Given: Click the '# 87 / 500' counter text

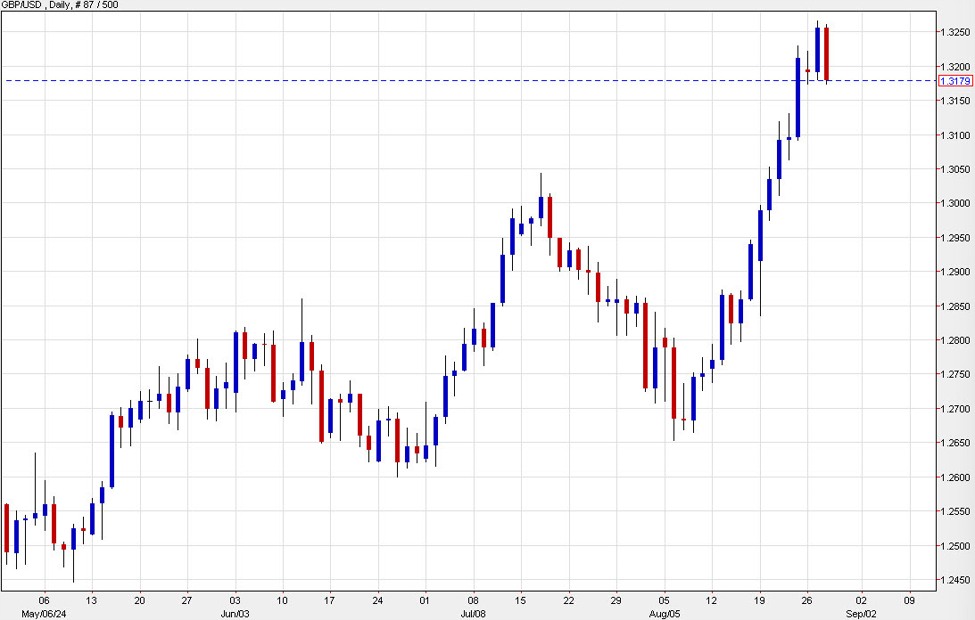Looking at the screenshot, I should 98,5.
